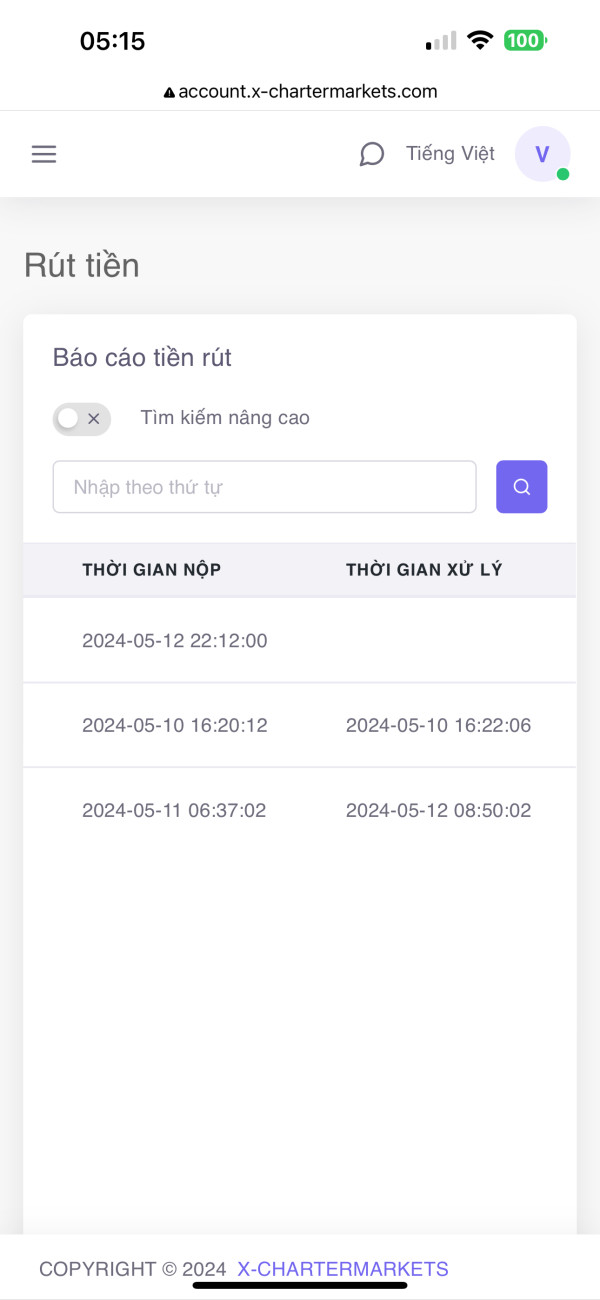The height and width of the screenshot is (1300, 600).
Task: Tap the Wi-Fi status icon
Action: pos(480,41)
